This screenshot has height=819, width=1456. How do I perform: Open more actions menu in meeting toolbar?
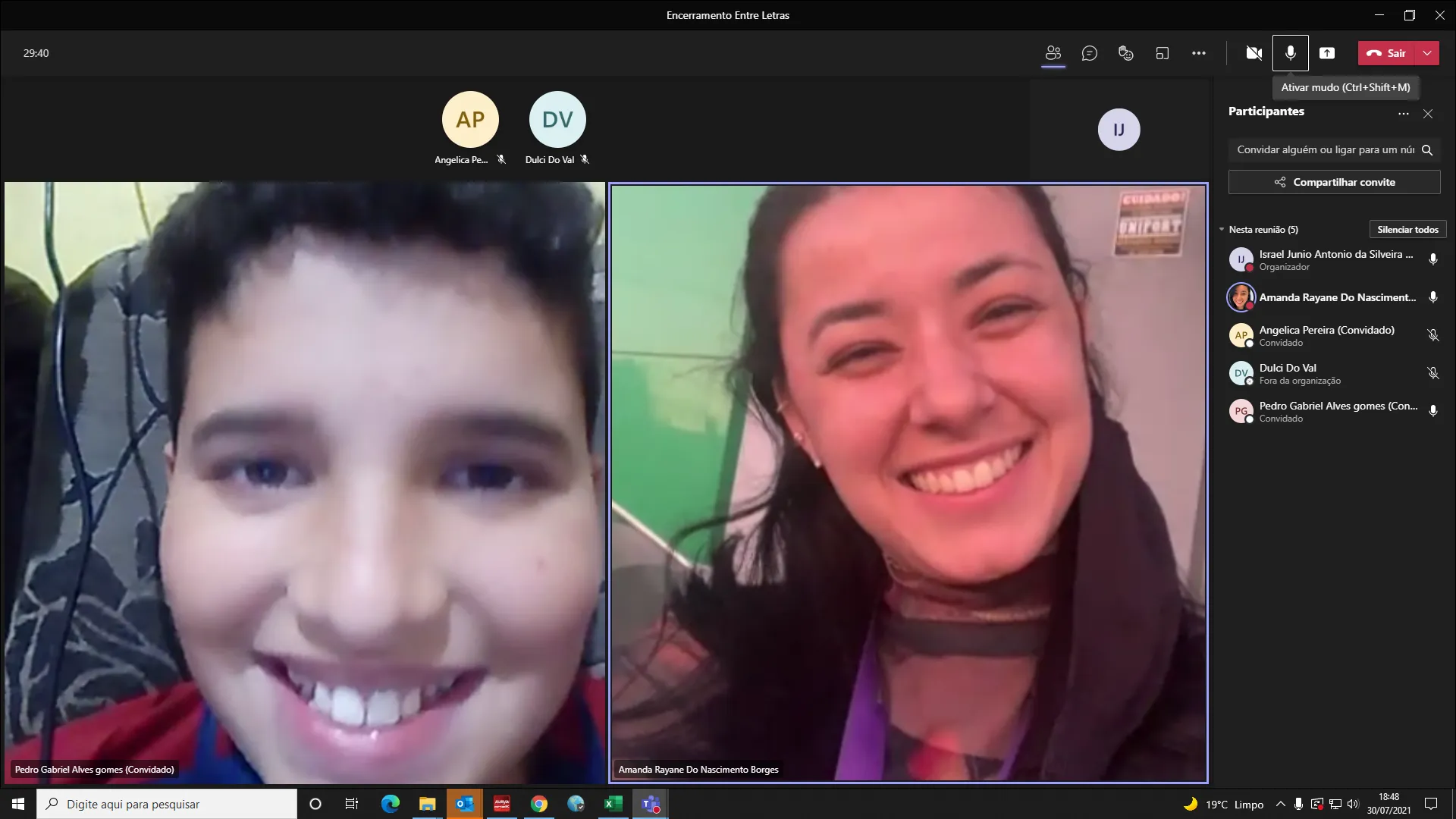[1198, 53]
